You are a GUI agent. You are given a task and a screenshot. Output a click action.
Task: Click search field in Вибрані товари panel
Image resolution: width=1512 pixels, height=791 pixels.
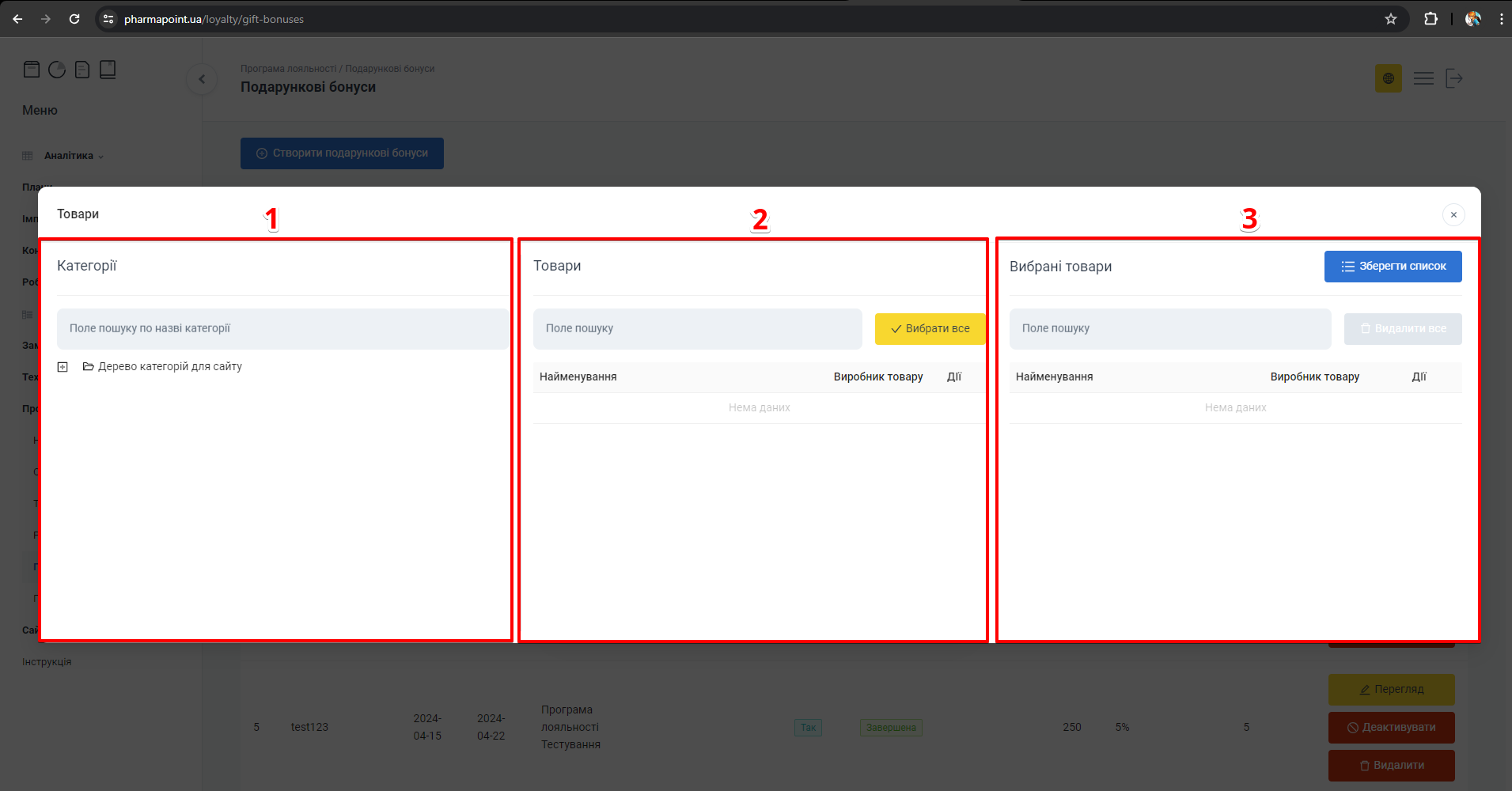1169,329
